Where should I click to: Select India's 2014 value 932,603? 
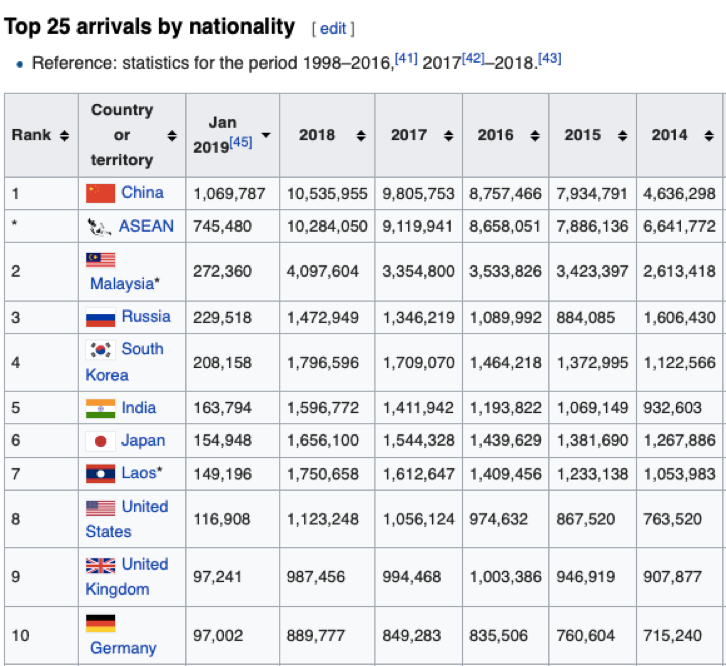click(672, 408)
